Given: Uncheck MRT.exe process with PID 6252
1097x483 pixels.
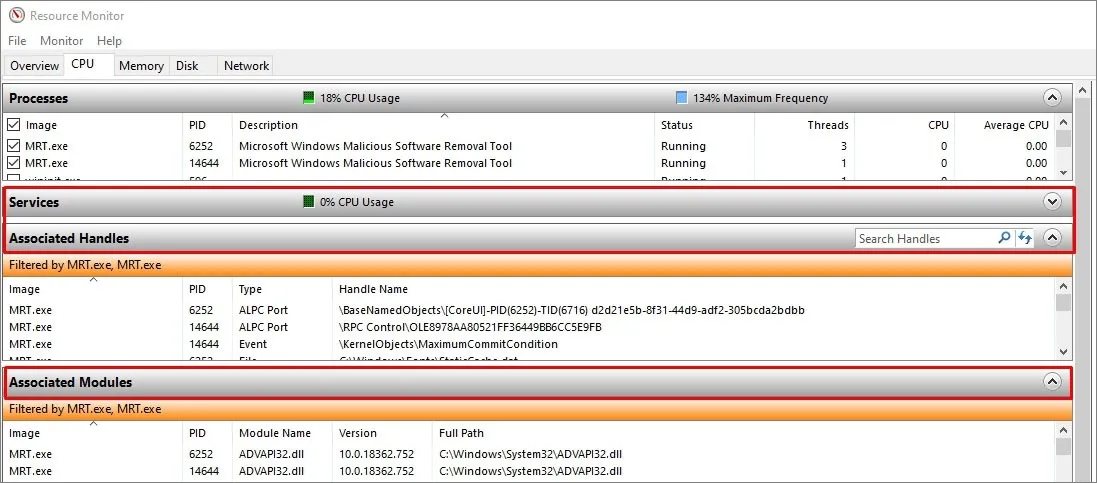Looking at the screenshot, I should pyautogui.click(x=13, y=146).
